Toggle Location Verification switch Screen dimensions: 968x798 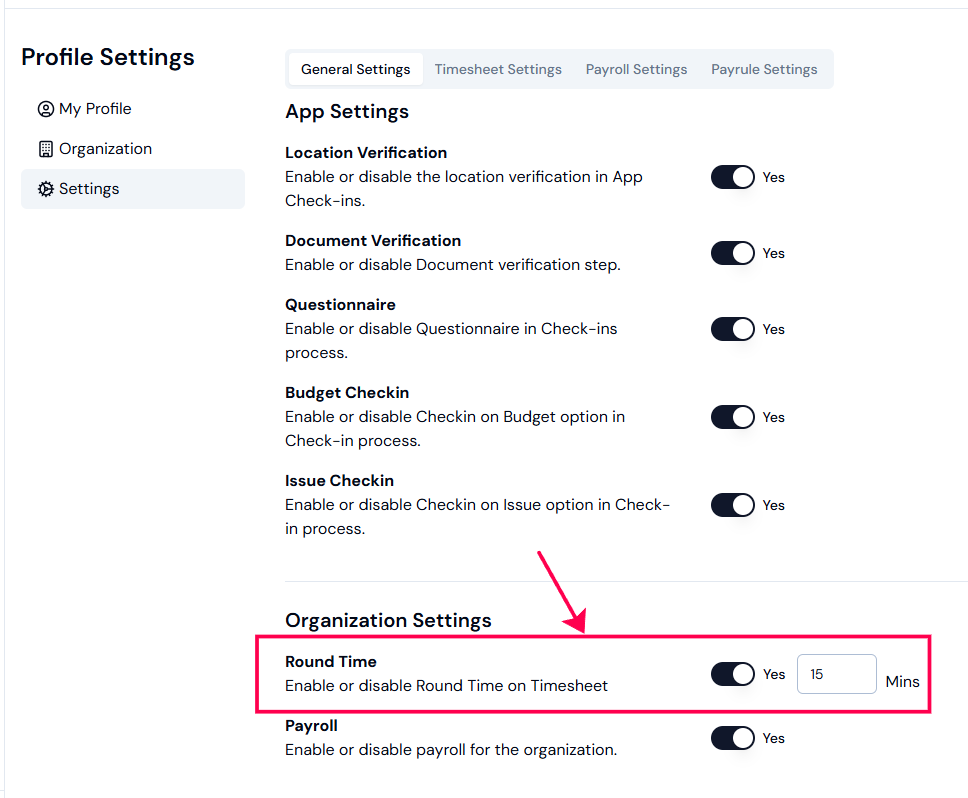732,177
